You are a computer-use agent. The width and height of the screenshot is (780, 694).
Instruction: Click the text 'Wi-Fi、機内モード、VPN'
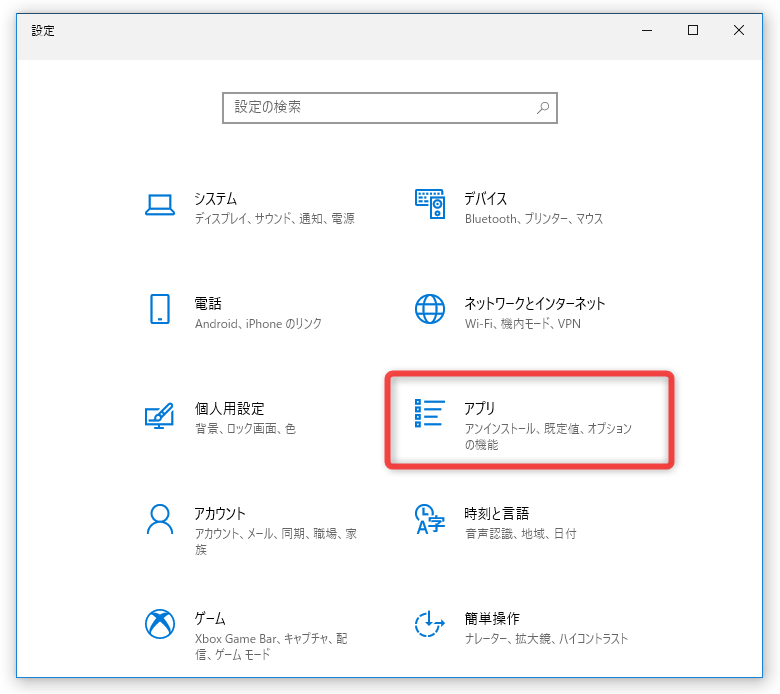click(x=523, y=324)
